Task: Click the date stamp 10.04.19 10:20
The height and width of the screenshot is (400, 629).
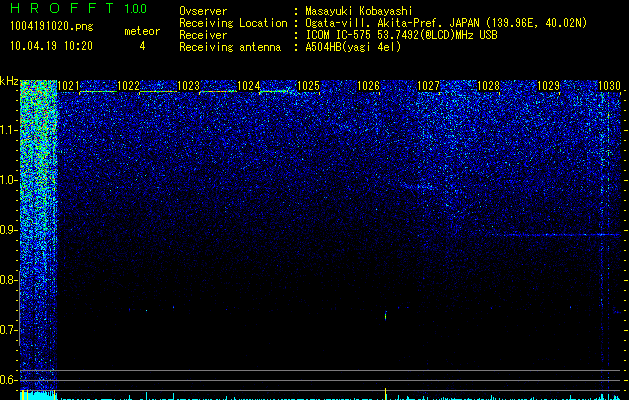Action: pyautogui.click(x=51, y=46)
